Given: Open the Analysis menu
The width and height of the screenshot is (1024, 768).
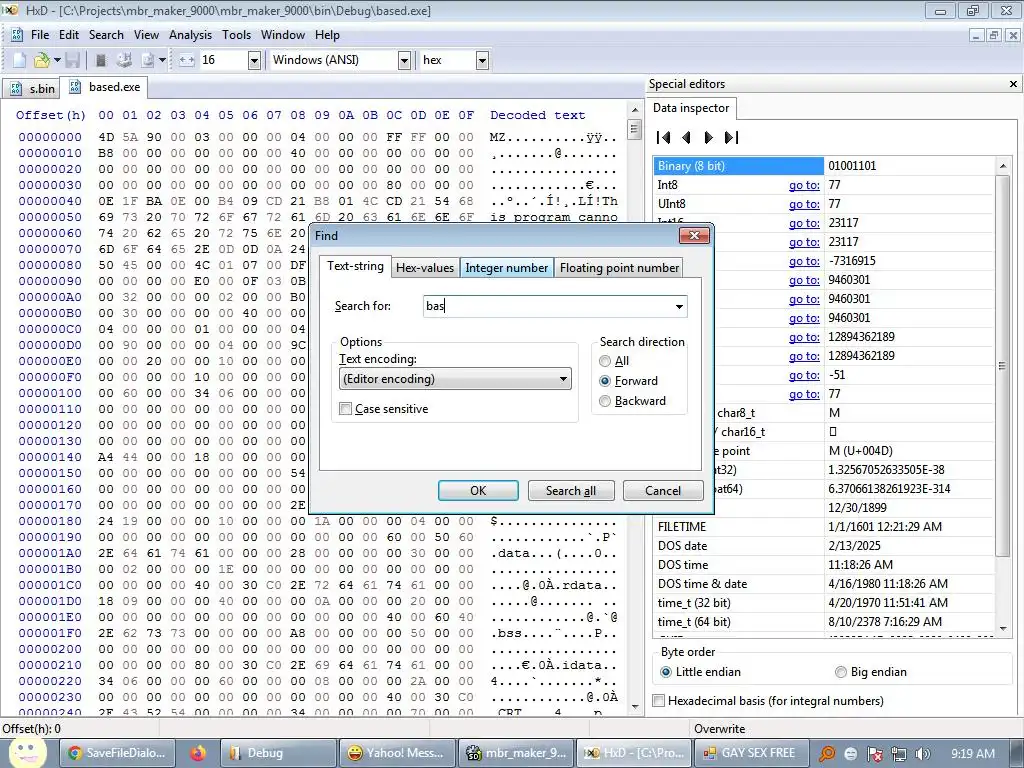Looking at the screenshot, I should [x=190, y=35].
